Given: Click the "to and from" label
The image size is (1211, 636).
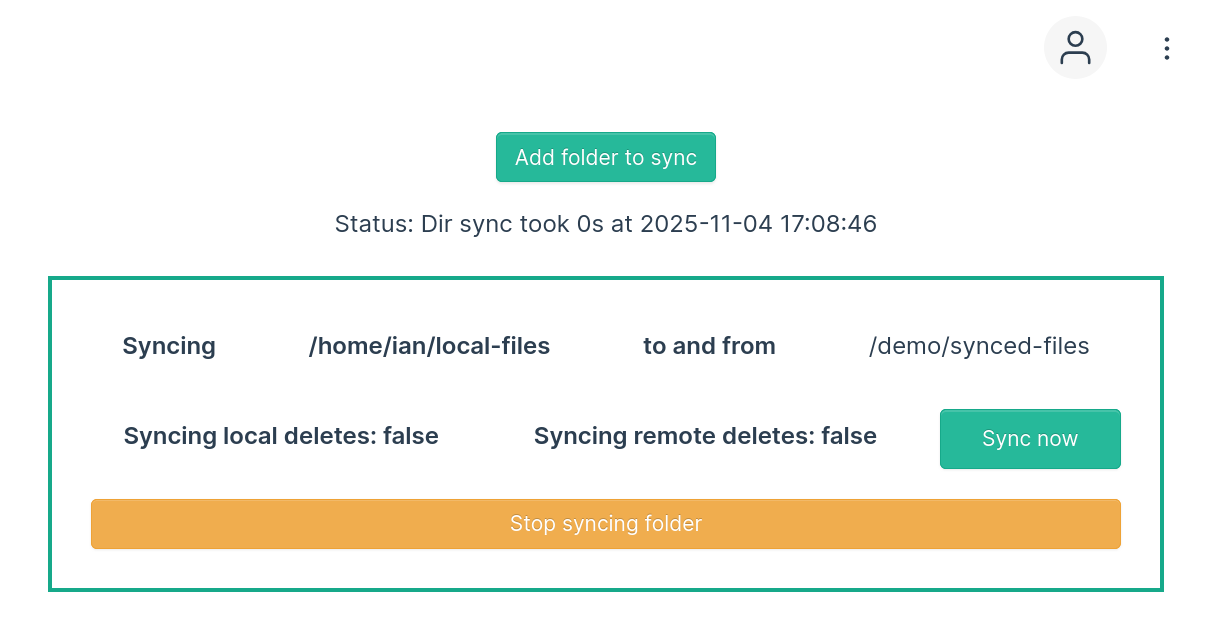Looking at the screenshot, I should click(x=709, y=346).
